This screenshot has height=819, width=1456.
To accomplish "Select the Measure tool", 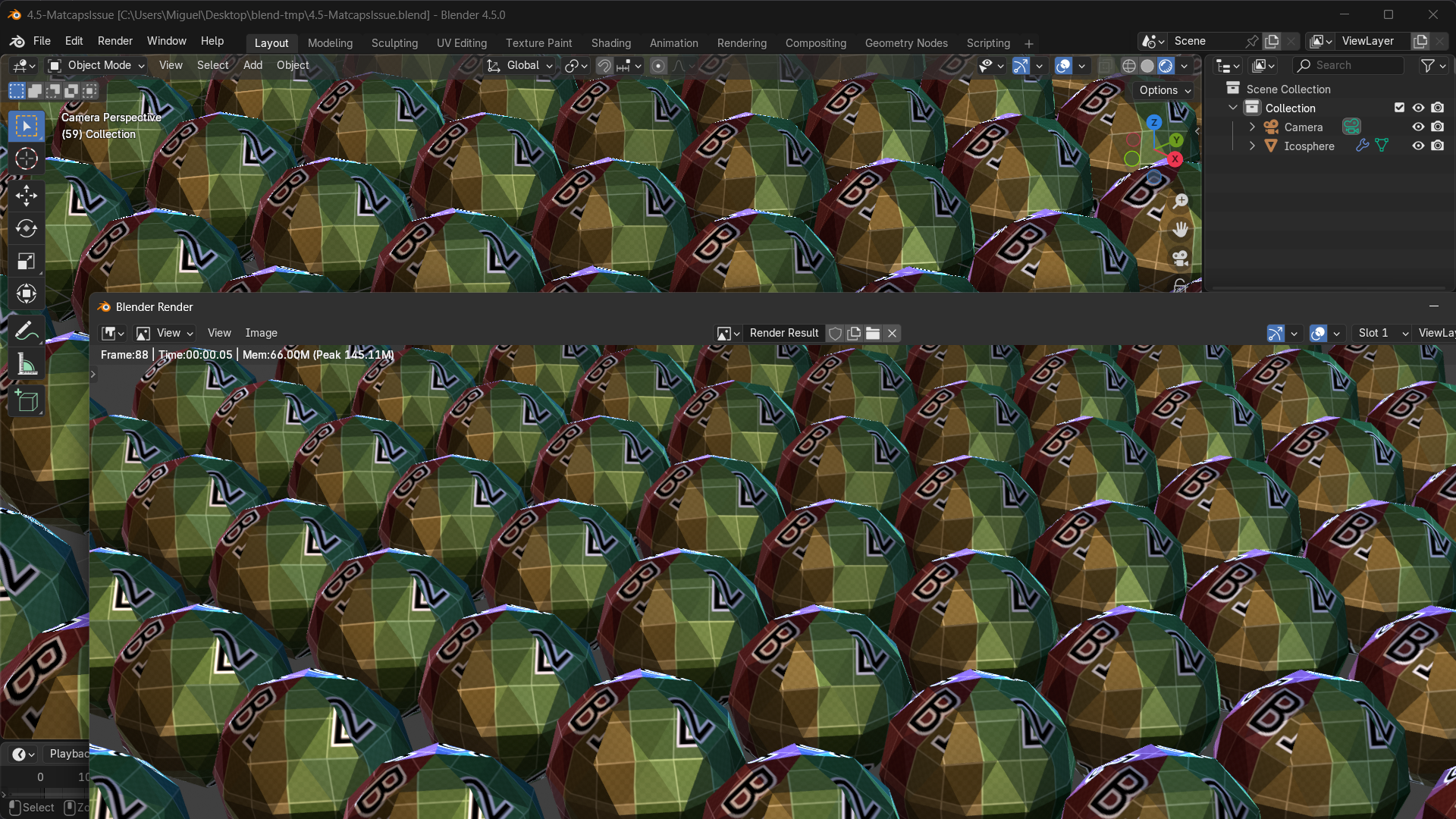I will coord(27,365).
